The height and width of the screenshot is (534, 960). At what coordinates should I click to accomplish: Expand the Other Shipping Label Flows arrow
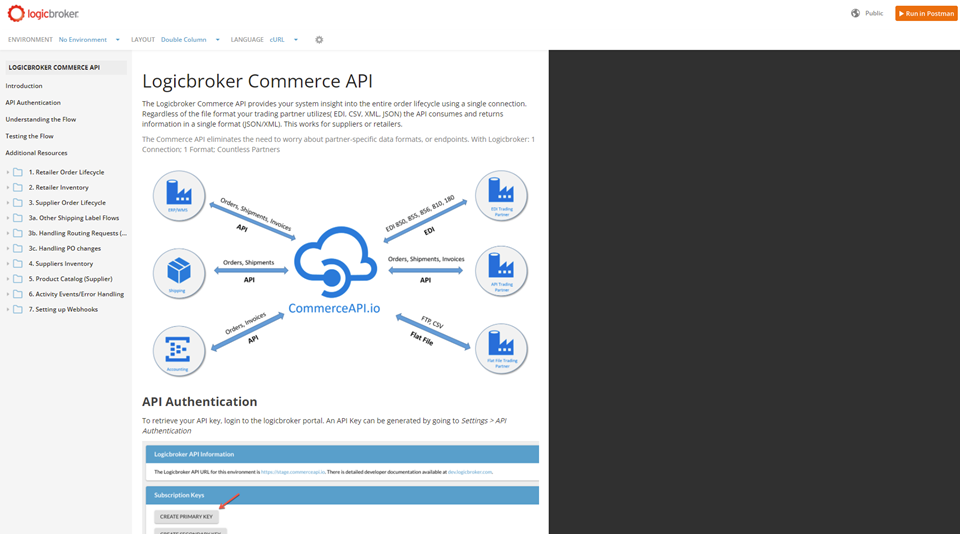click(8, 218)
